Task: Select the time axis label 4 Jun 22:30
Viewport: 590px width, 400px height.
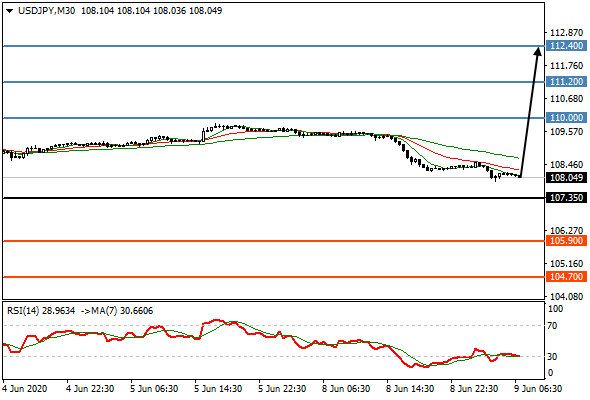Action: (x=90, y=389)
